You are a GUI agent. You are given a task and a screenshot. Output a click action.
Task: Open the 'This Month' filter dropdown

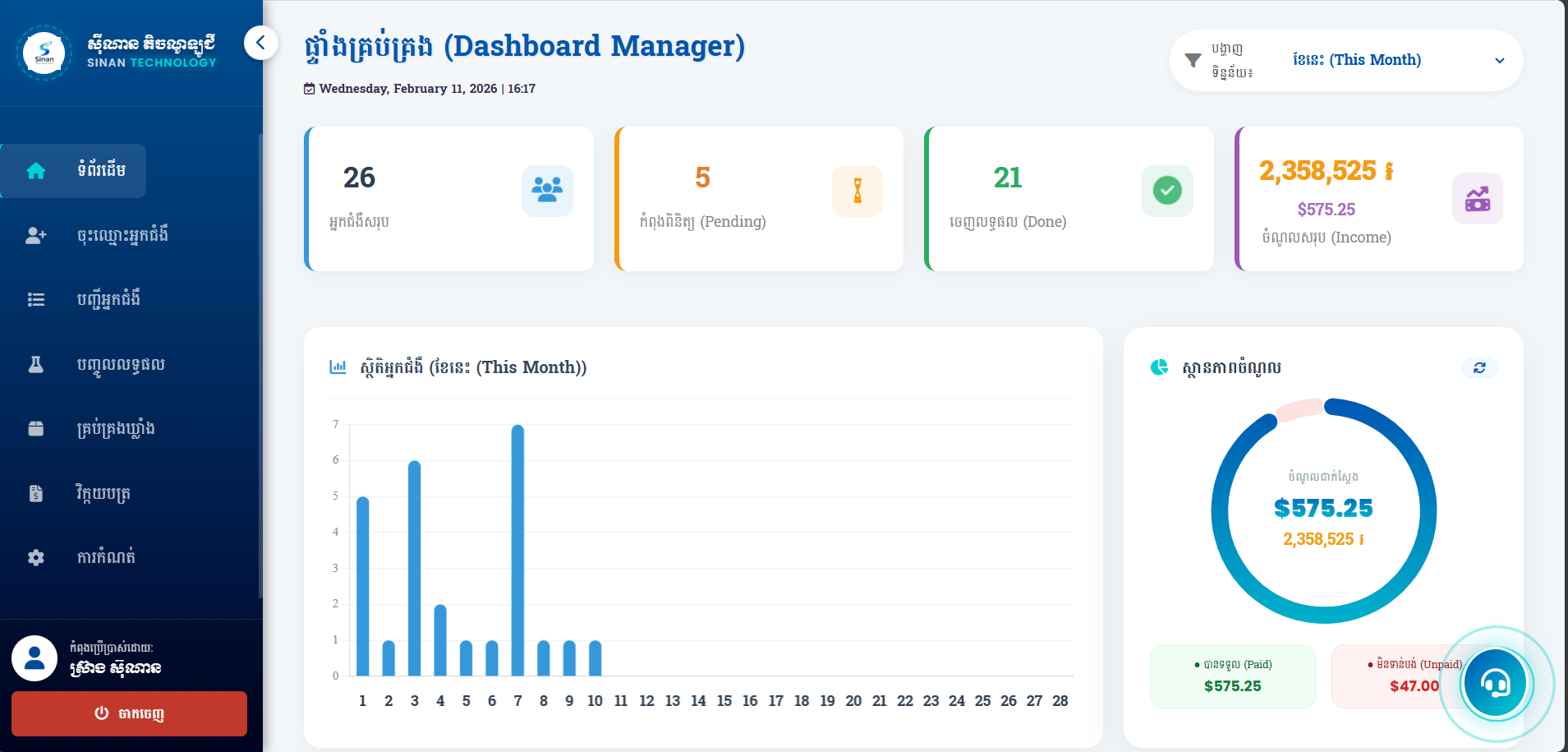pyautogui.click(x=1357, y=59)
